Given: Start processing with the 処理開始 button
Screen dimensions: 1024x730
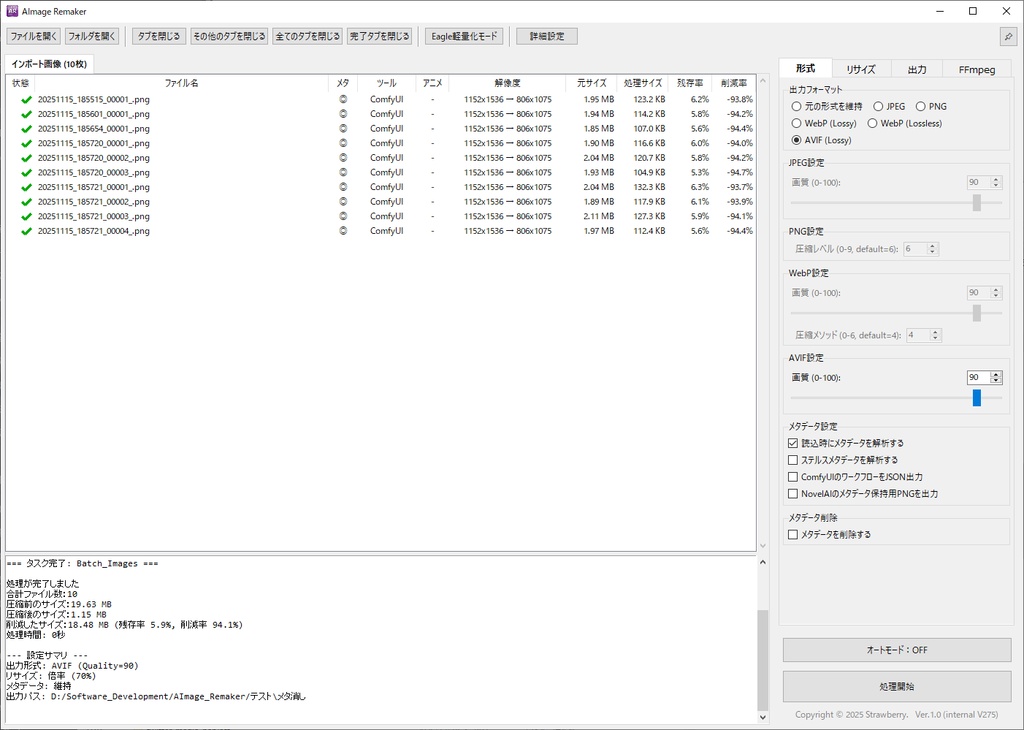Looking at the screenshot, I should pyautogui.click(x=897, y=686).
